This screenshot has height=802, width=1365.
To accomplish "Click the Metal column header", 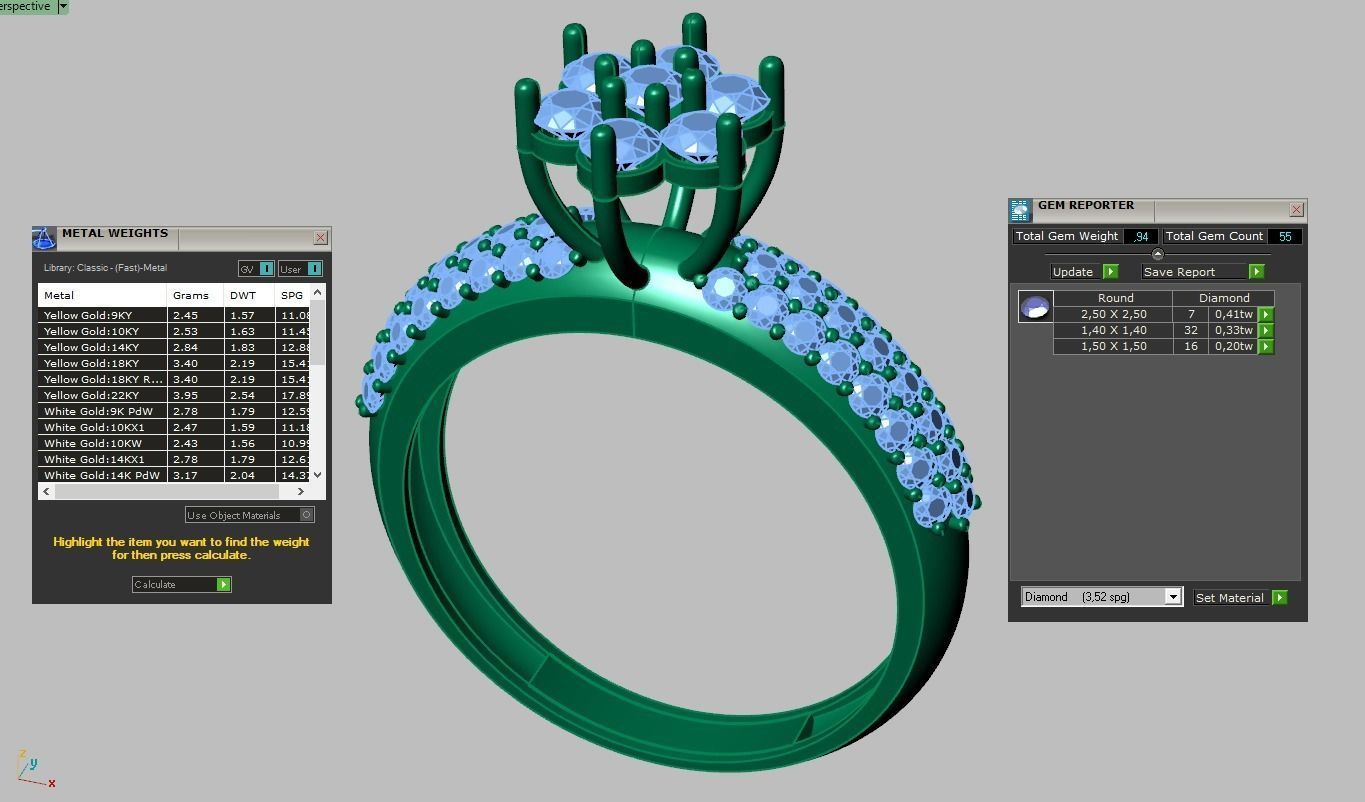I will (x=102, y=295).
